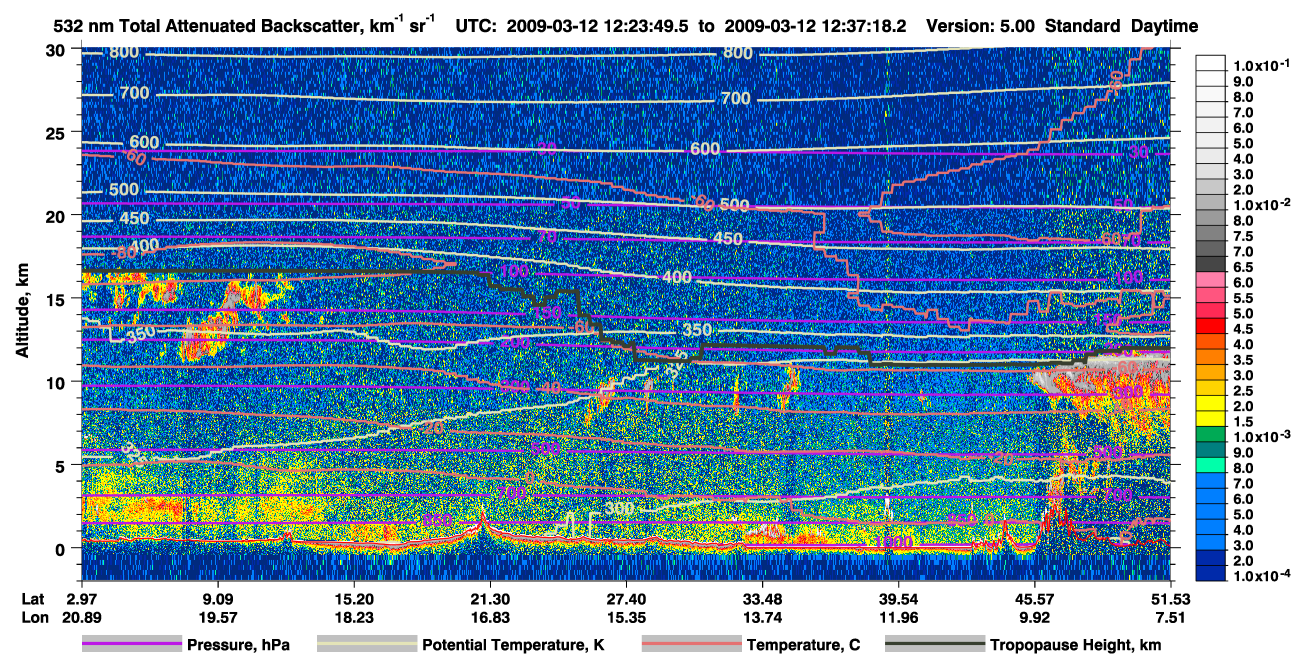Click the colorbar label 7.5
The image size is (1300, 667).
1243,236
